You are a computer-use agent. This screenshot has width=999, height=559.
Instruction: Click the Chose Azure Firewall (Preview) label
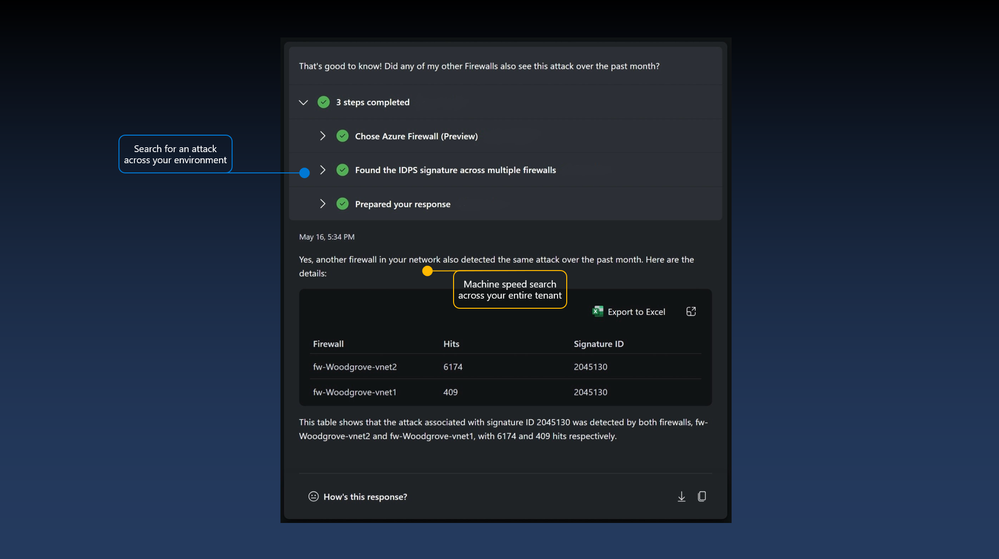coord(416,136)
